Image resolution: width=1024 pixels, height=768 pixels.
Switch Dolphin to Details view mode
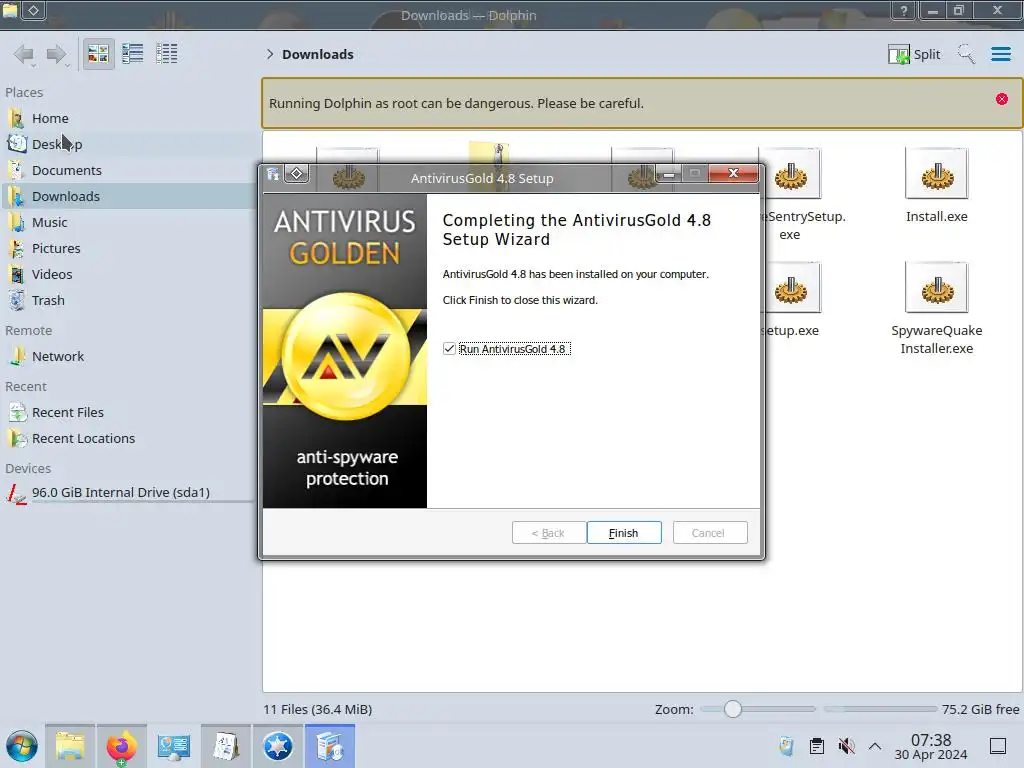(x=167, y=54)
